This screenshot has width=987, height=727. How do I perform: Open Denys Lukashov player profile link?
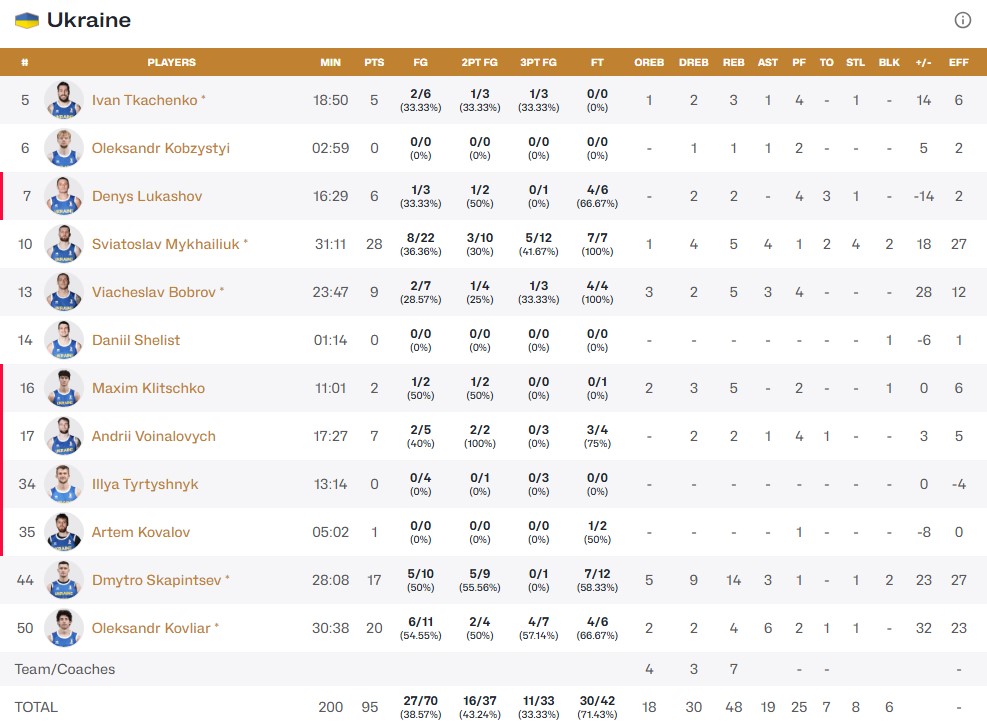coord(147,196)
